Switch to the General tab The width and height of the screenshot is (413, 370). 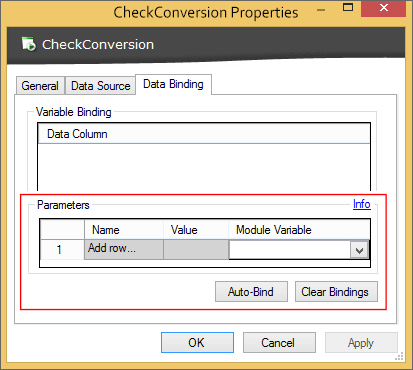point(40,86)
